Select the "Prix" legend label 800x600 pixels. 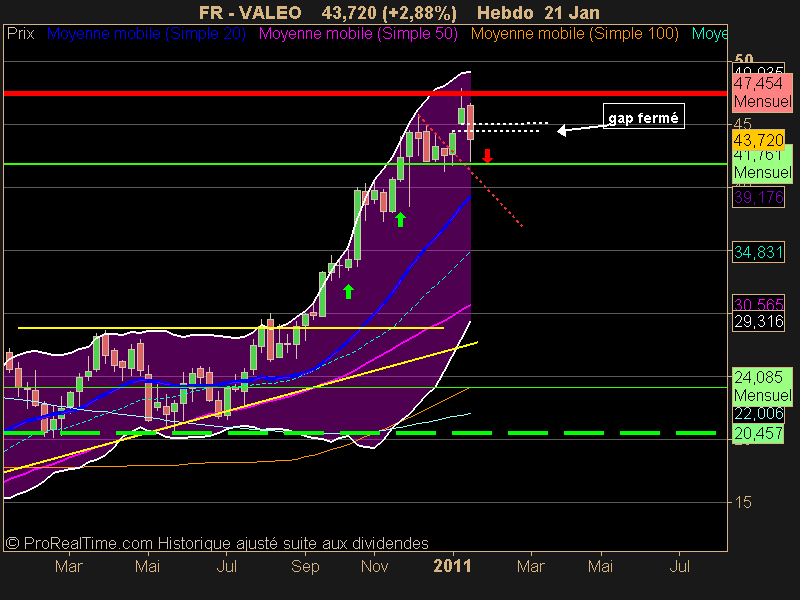(x=20, y=34)
